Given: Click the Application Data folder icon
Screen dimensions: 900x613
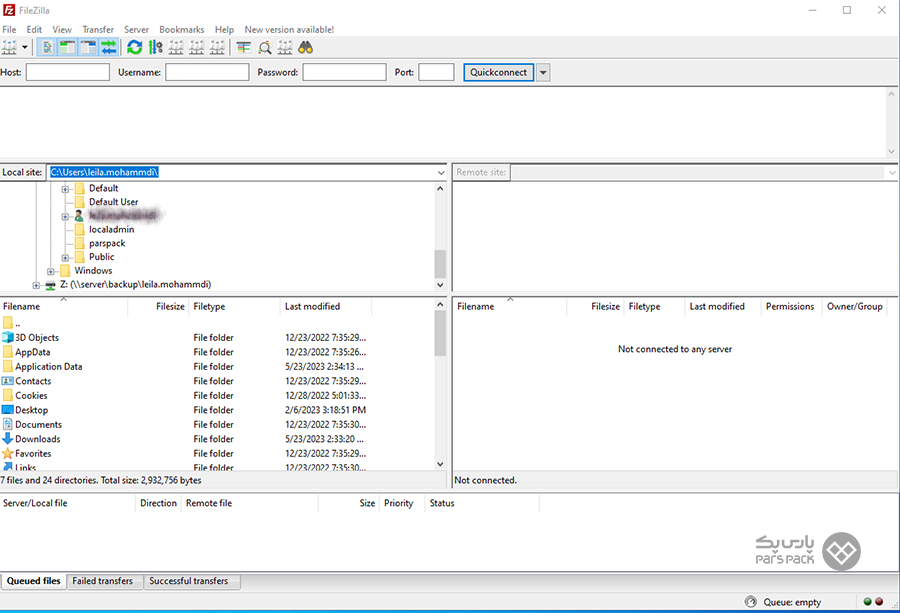Looking at the screenshot, I should 7,366.
